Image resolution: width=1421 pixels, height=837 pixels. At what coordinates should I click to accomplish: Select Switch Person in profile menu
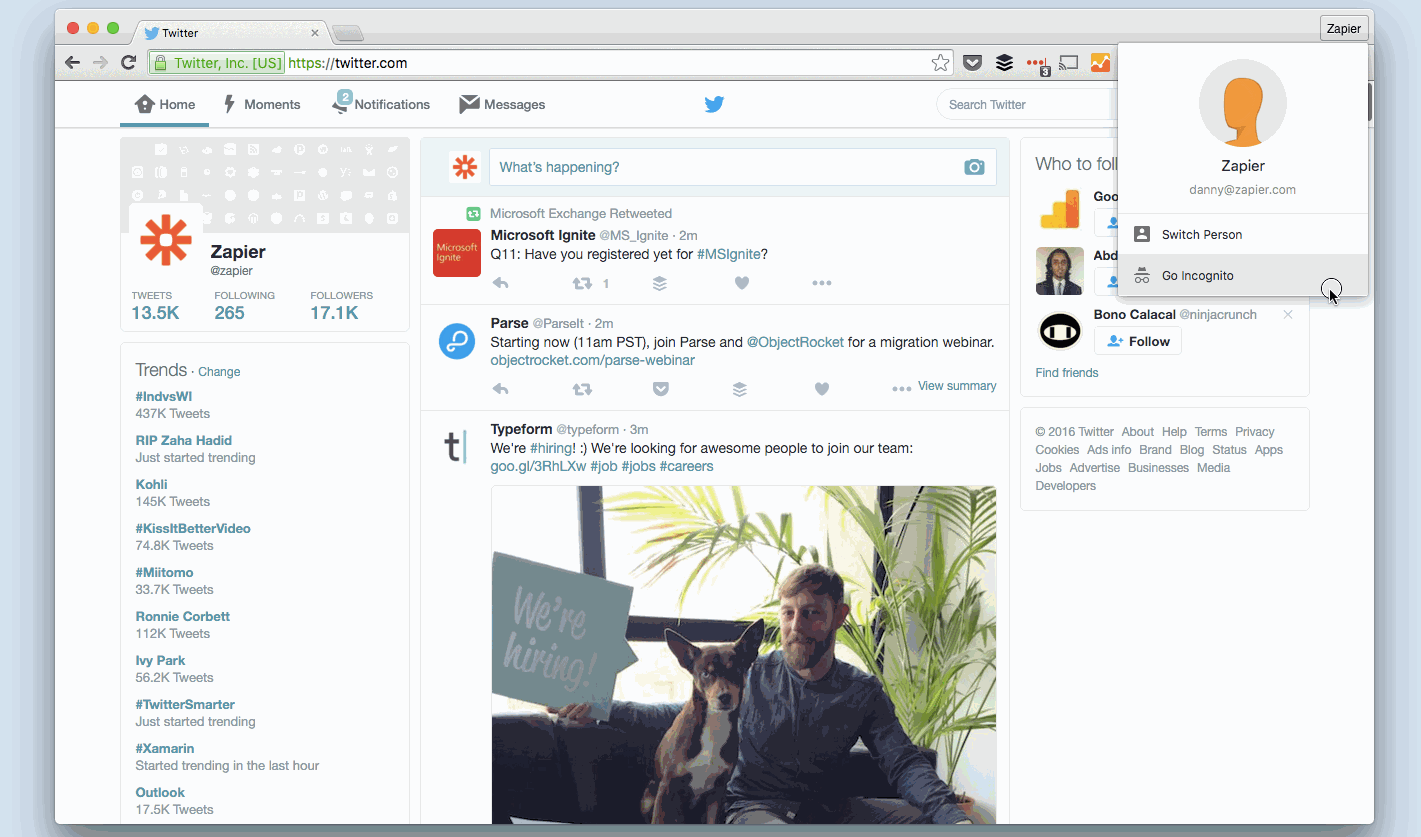pos(1243,234)
